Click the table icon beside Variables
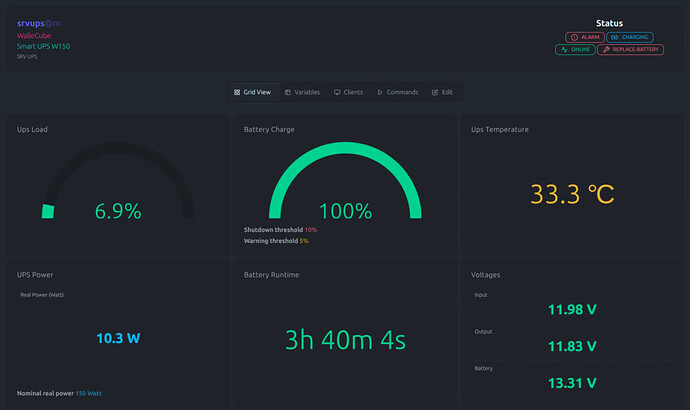 pyautogui.click(x=288, y=92)
